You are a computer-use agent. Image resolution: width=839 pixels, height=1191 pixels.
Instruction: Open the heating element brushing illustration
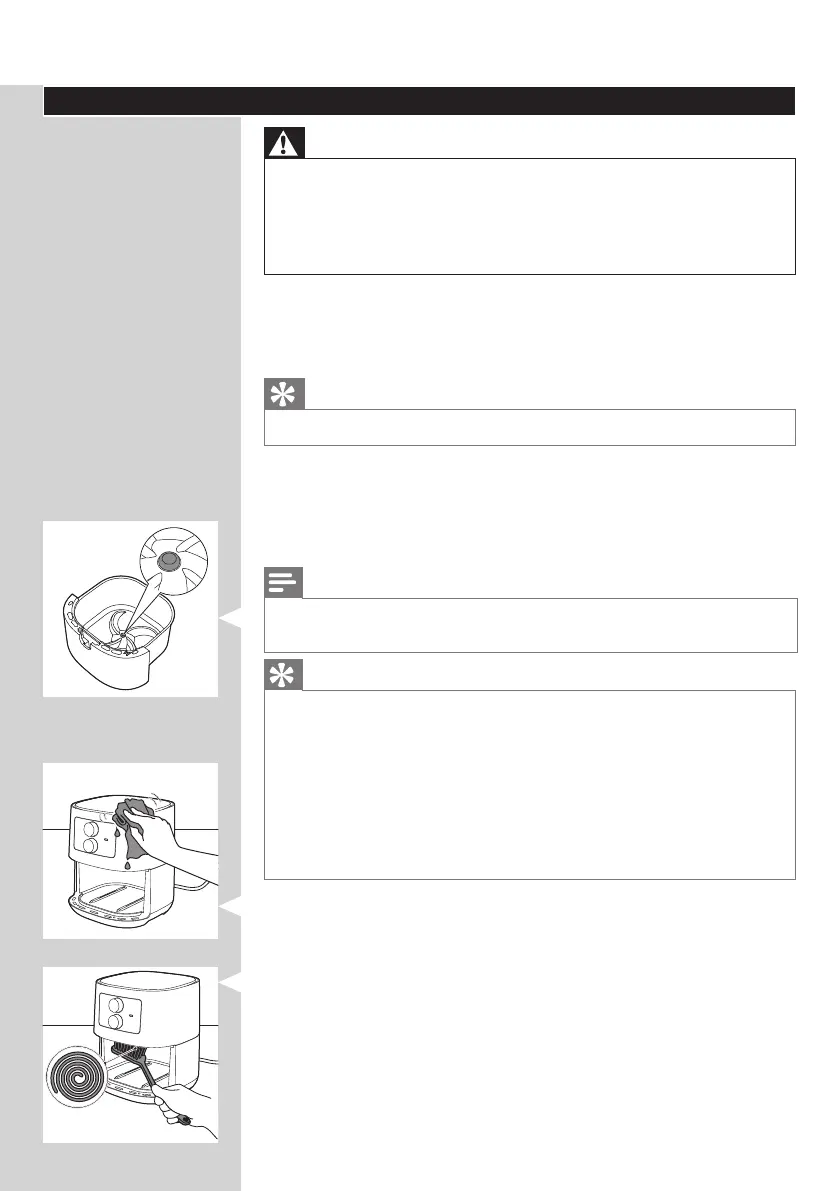click(x=131, y=1054)
